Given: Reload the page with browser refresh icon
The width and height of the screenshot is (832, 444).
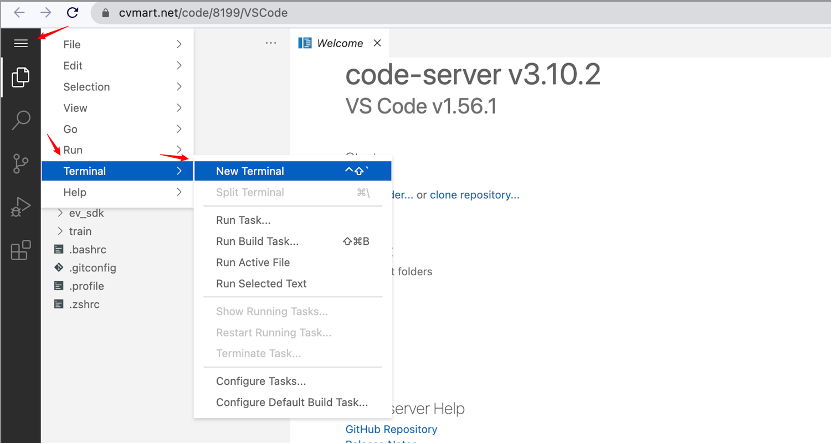Looking at the screenshot, I should coord(72,13).
